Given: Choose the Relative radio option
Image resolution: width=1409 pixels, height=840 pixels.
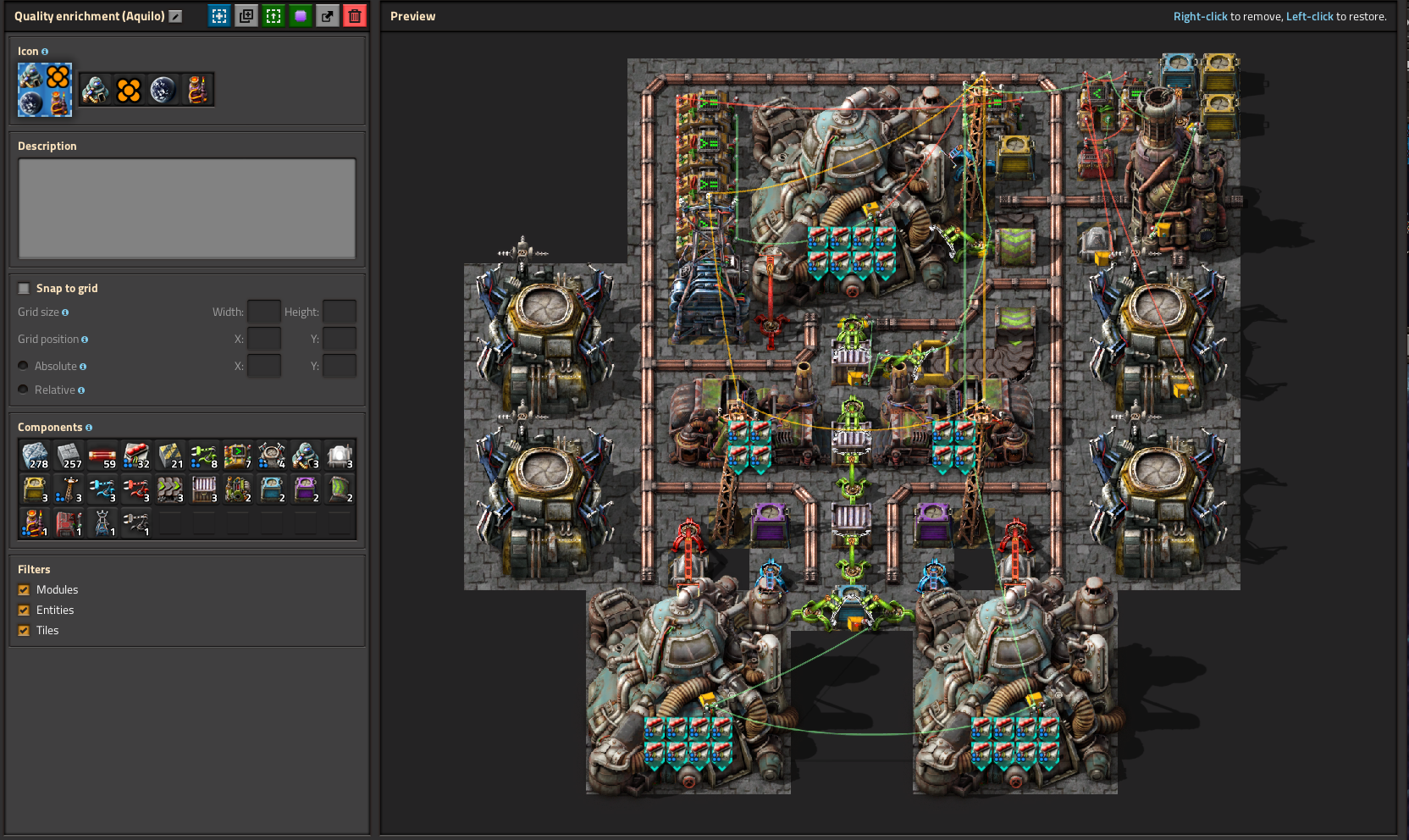Looking at the screenshot, I should pyautogui.click(x=24, y=390).
